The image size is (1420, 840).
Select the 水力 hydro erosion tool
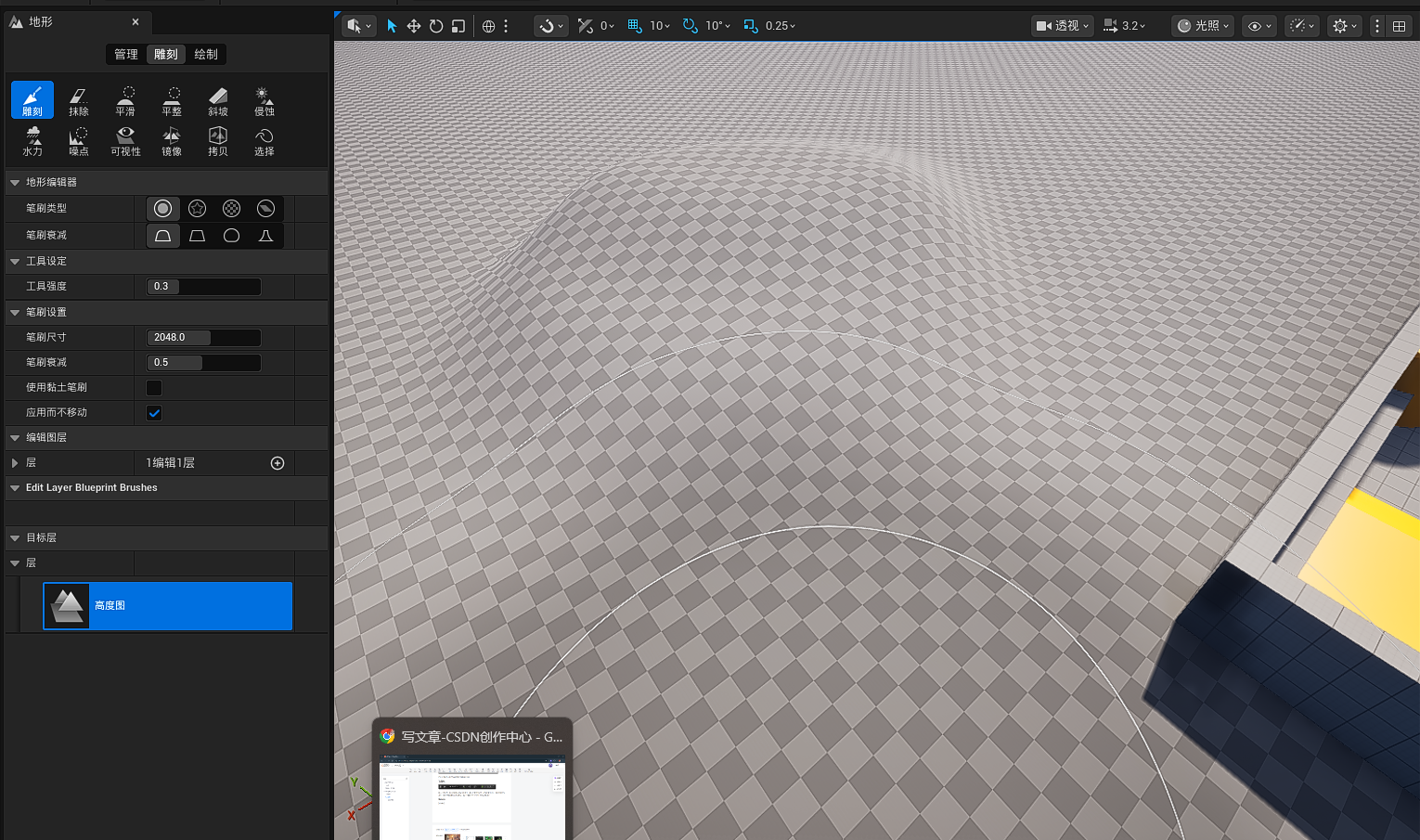coord(32,140)
